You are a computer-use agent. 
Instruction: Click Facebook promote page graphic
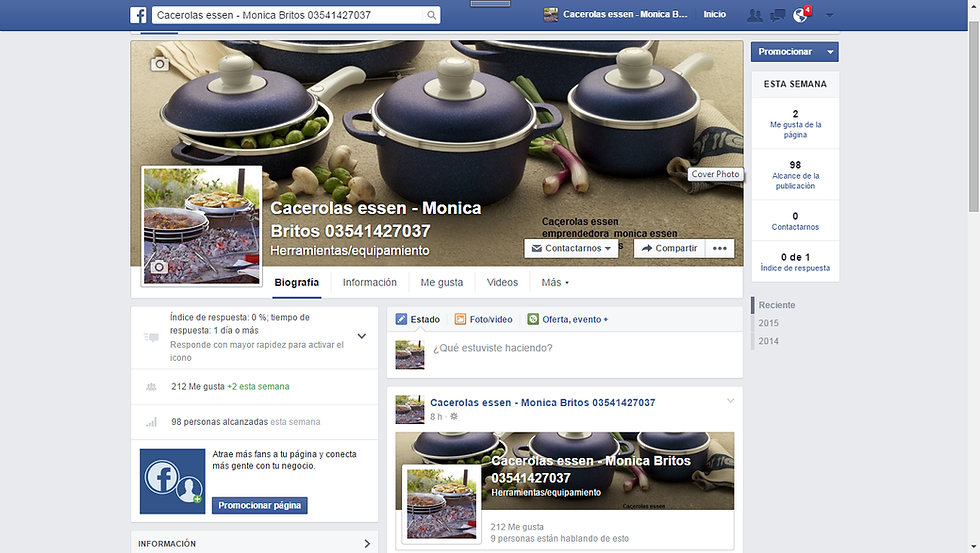[x=172, y=481]
